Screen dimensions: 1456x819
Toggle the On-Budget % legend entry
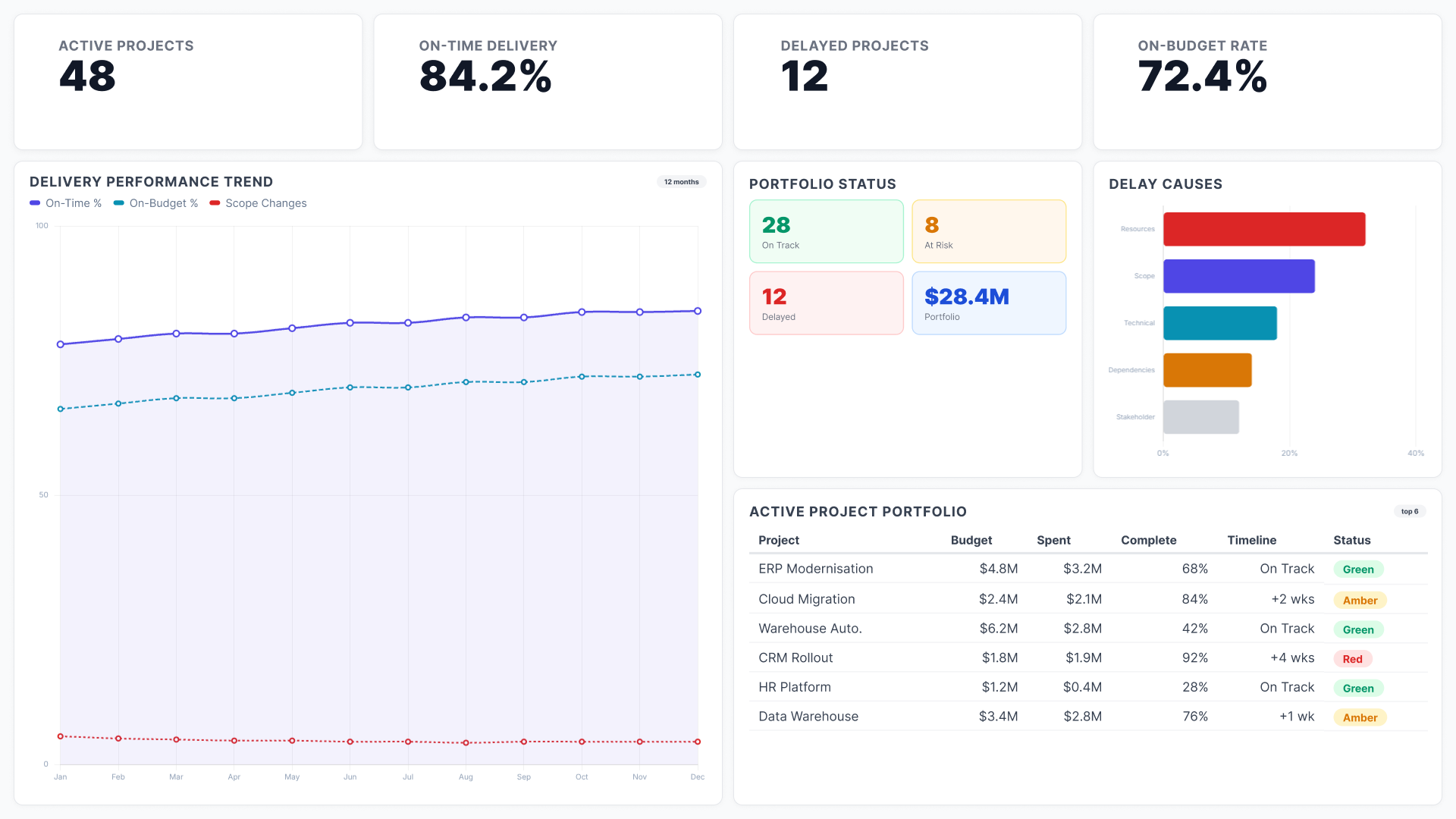pos(155,203)
